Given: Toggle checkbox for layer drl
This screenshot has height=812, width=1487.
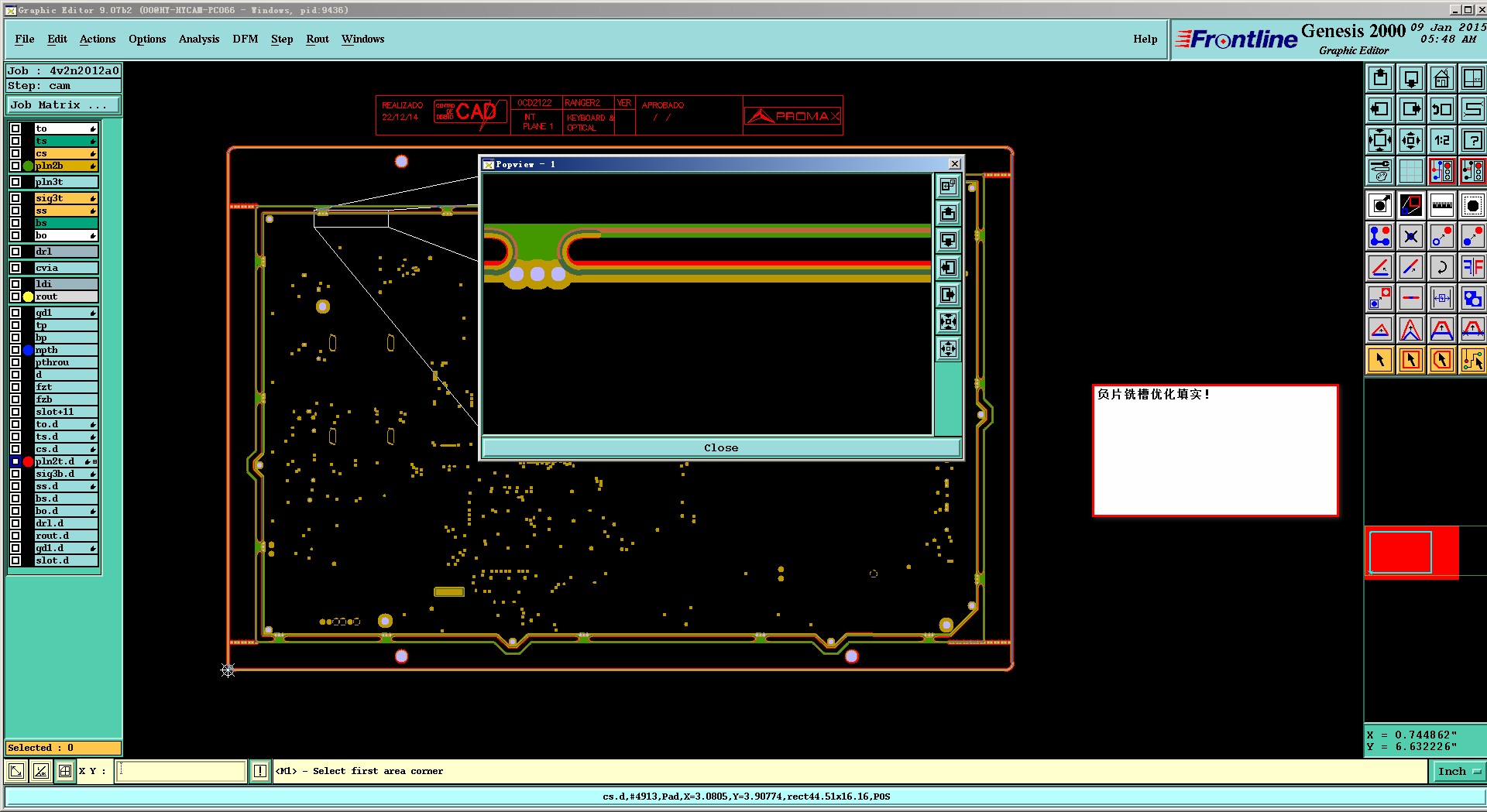Looking at the screenshot, I should click(15, 252).
